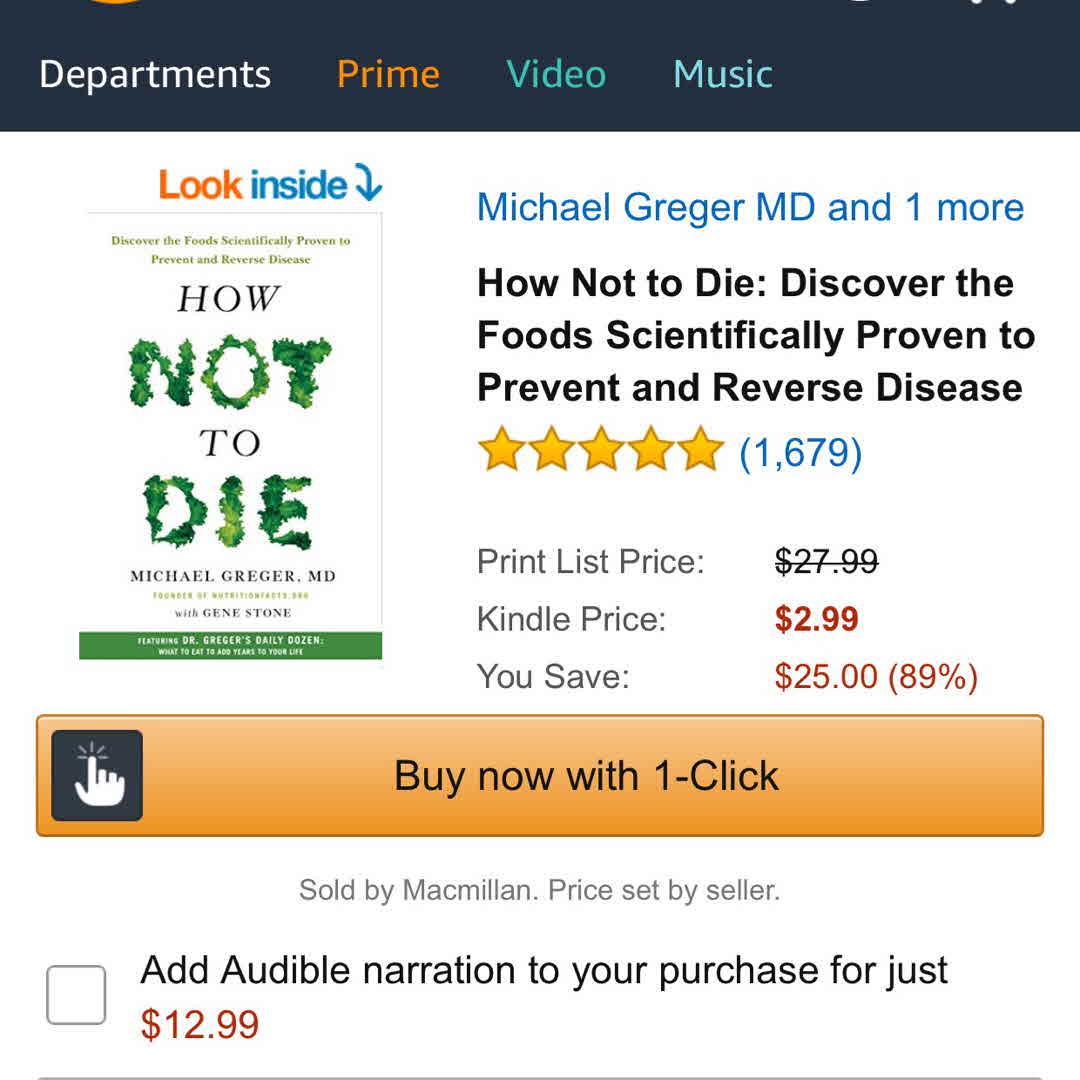The height and width of the screenshot is (1080, 1080).
Task: Click the blue Look inside arrow
Action: [x=368, y=184]
